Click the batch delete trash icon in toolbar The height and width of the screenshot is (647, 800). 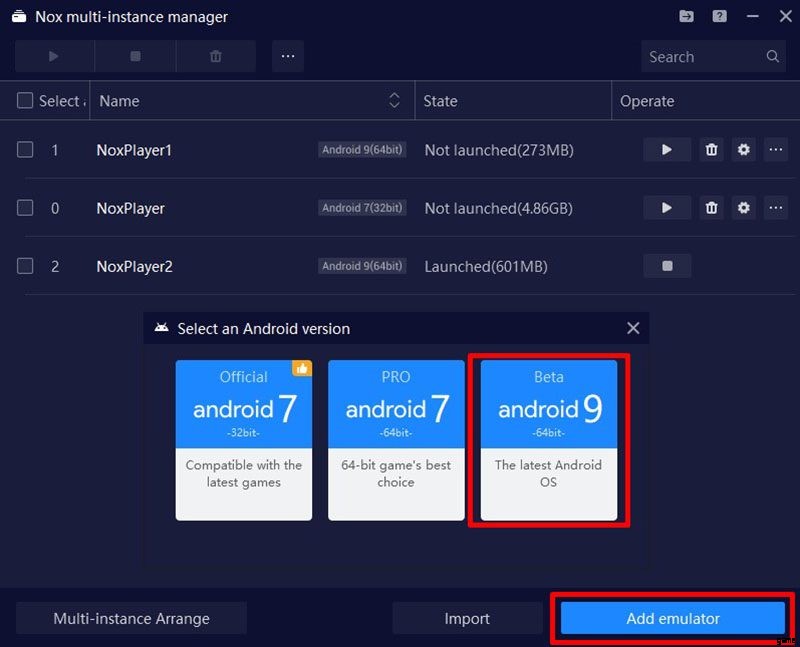click(216, 56)
